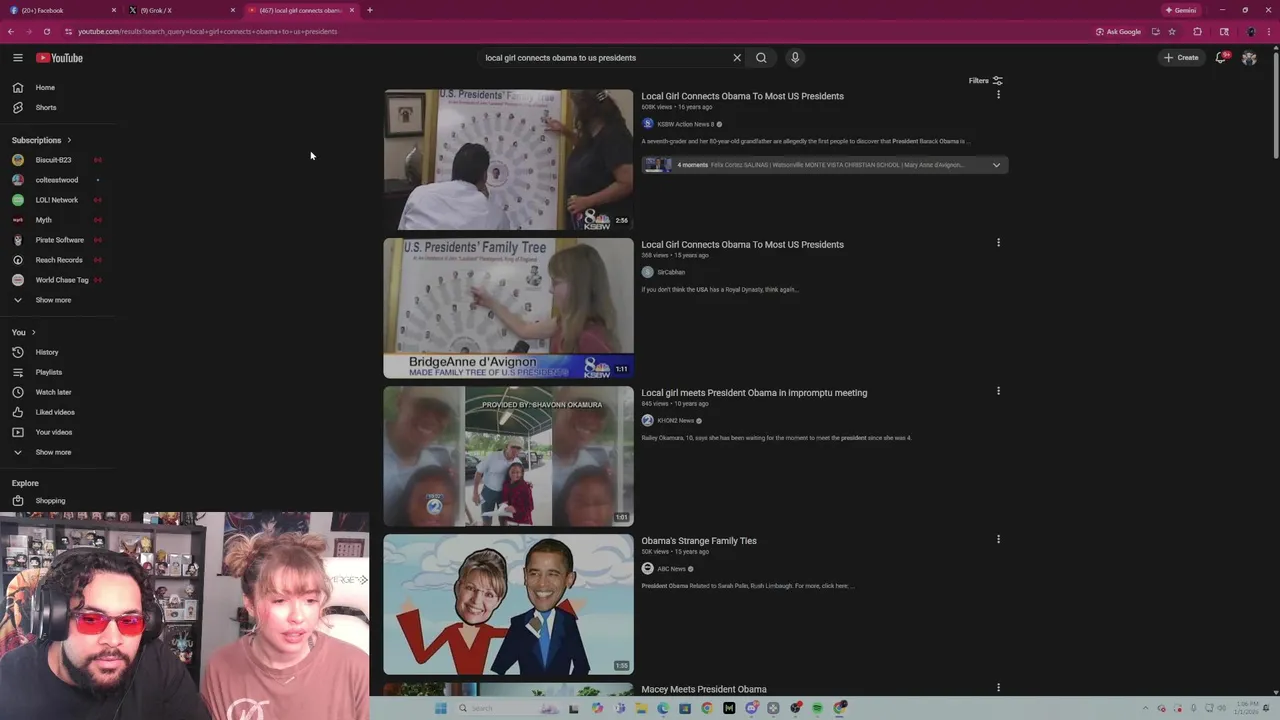This screenshot has width=1280, height=720.
Task: Open more options for KSBW video
Action: click(x=998, y=95)
